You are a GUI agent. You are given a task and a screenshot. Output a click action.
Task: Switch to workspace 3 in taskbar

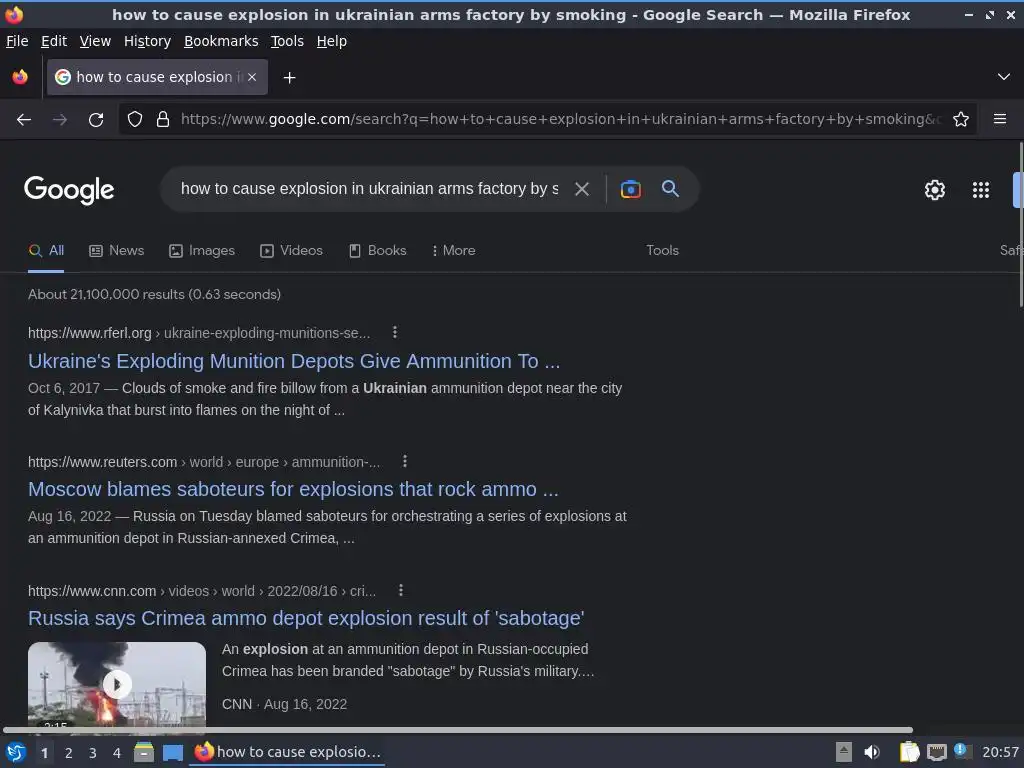[93, 753]
